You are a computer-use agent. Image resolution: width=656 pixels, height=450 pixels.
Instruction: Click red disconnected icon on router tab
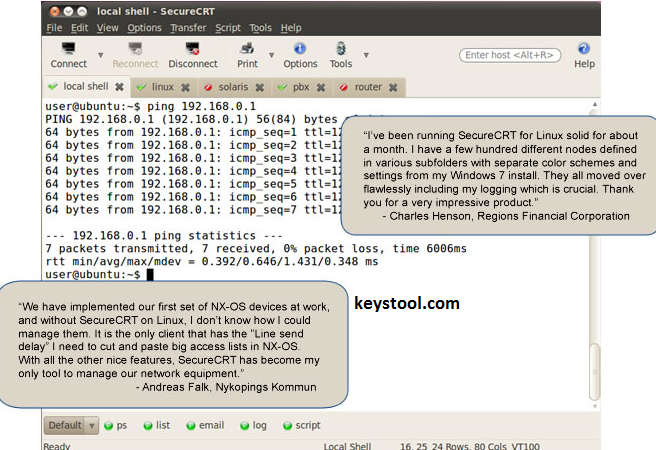coord(343,87)
